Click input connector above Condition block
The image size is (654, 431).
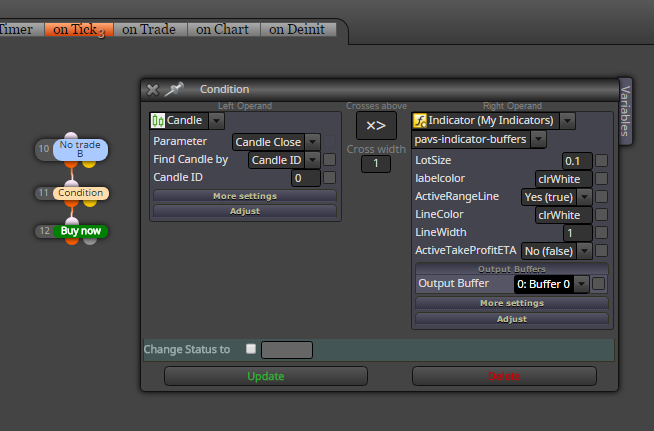[x=72, y=184]
